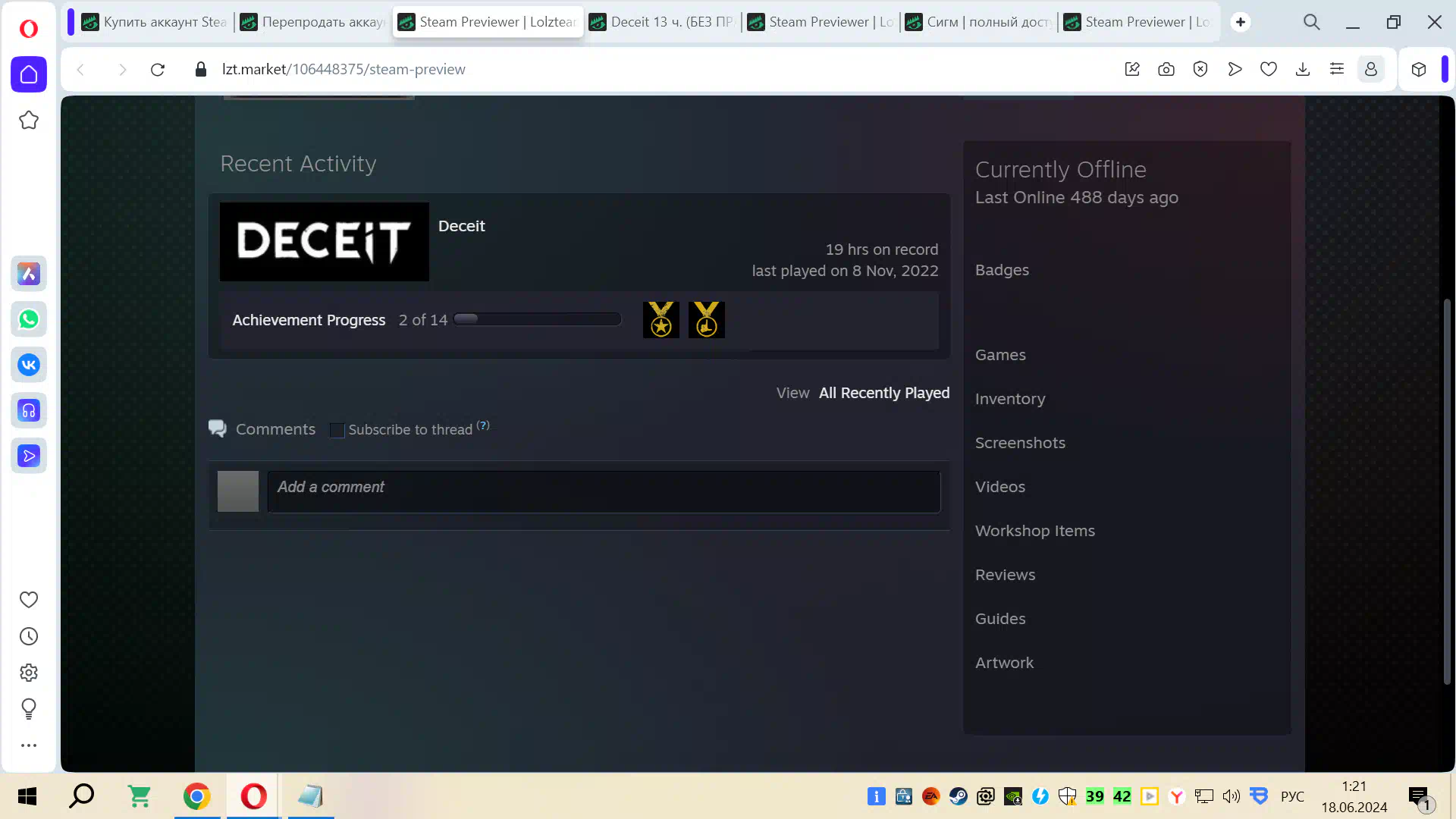Open the Deceit game thumbnail

point(324,242)
